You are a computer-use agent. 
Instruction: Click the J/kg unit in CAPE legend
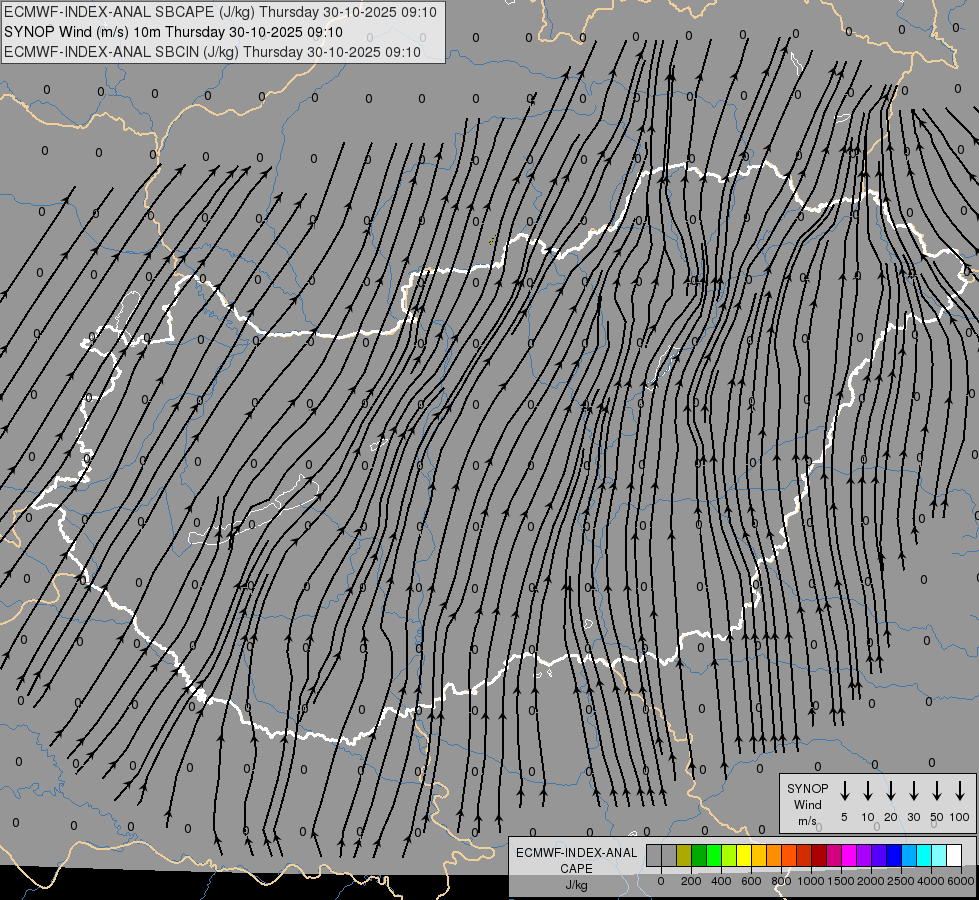pos(576,885)
